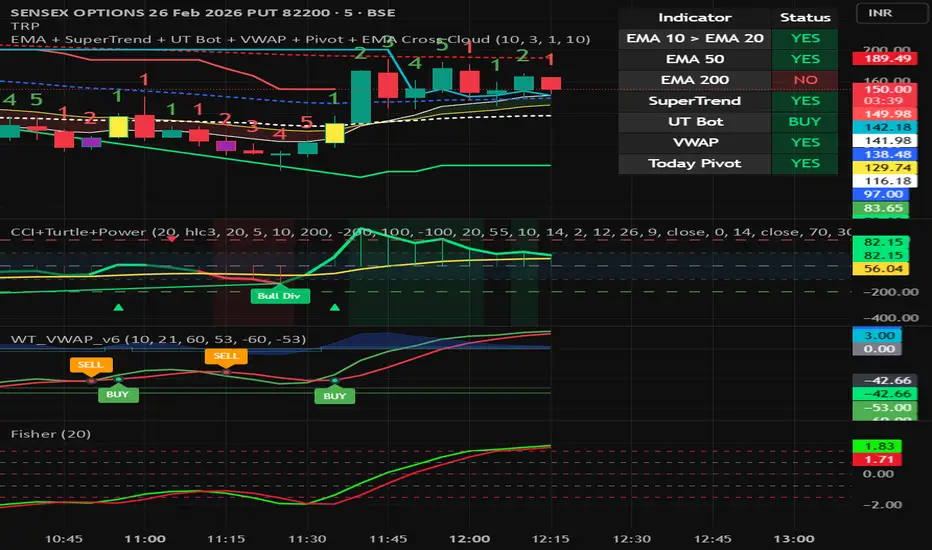Click the VWAP row label in table
932x550 pixels.
[695, 142]
